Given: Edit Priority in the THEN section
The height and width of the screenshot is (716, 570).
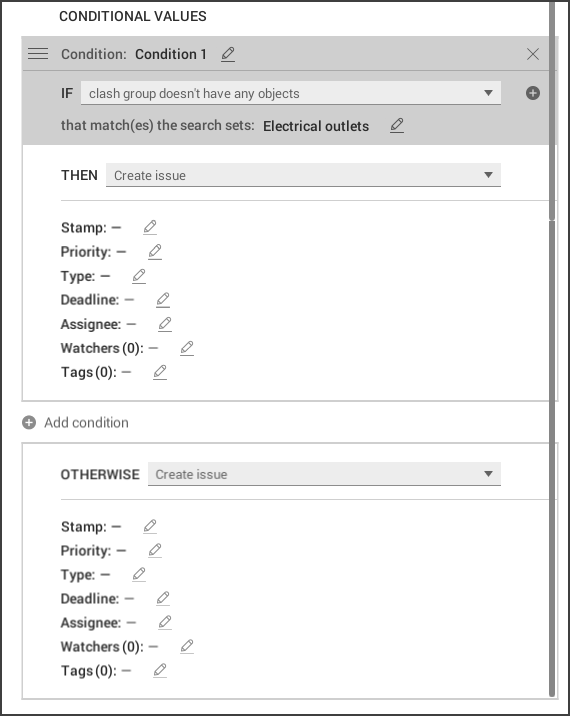Looking at the screenshot, I should click(x=155, y=251).
